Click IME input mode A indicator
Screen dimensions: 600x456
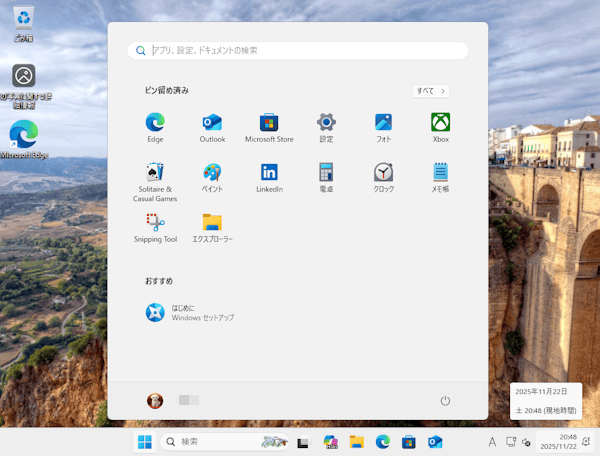click(492, 442)
